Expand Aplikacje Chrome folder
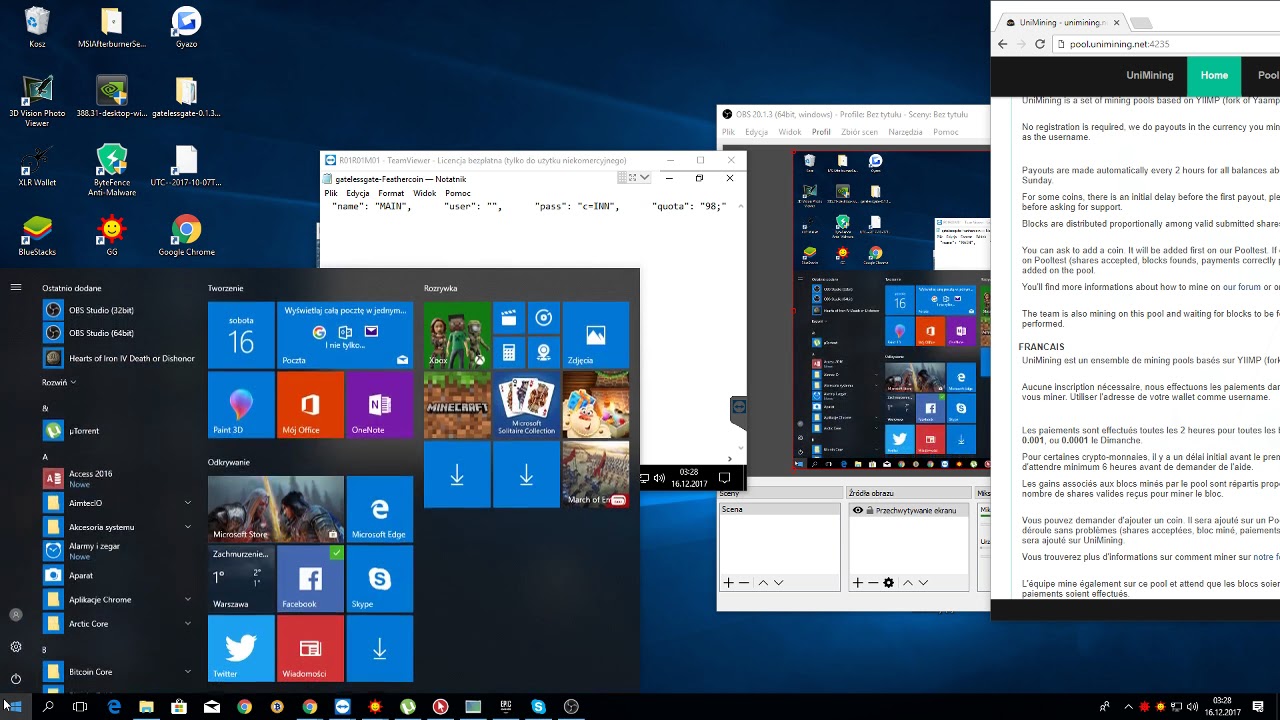Screen dimensions: 1280x720 point(187,599)
